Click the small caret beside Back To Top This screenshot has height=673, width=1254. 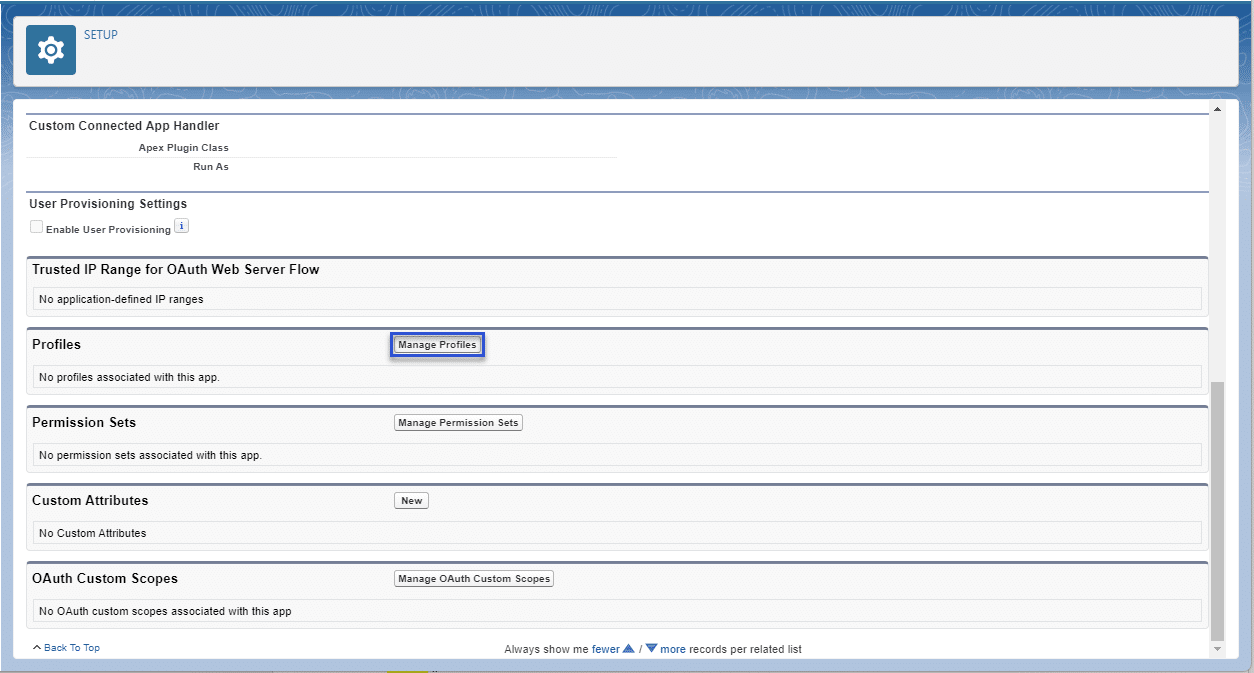tap(36, 647)
